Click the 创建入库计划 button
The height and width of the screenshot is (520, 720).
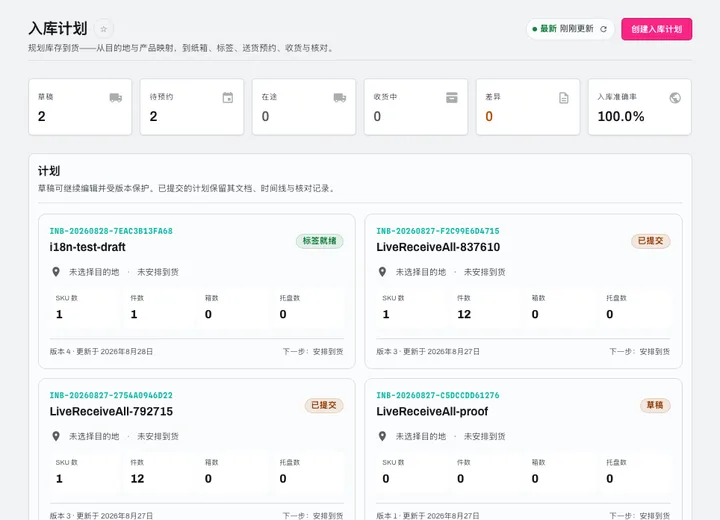coord(657,29)
